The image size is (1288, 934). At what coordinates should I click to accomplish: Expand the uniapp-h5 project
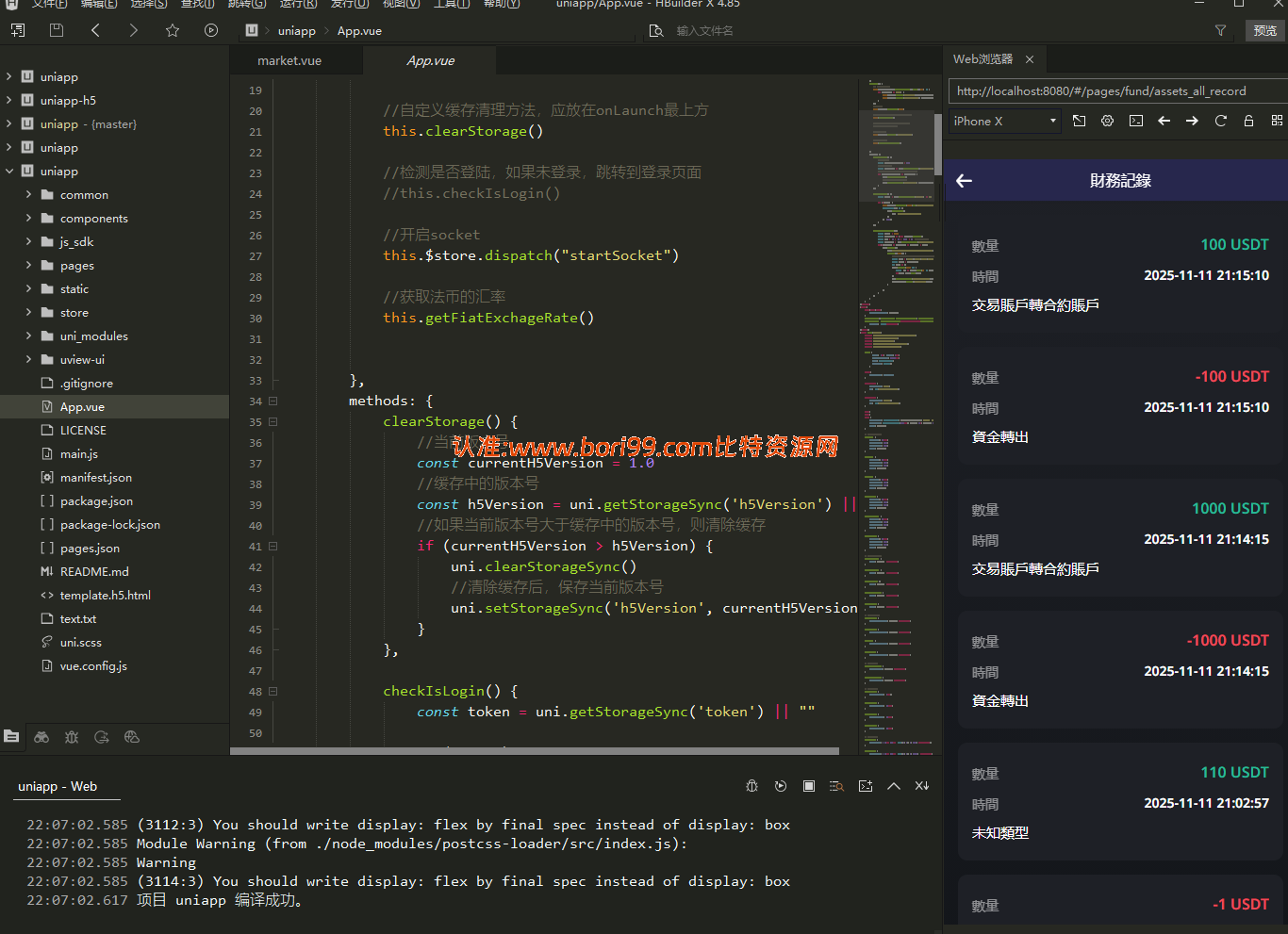click(x=9, y=100)
